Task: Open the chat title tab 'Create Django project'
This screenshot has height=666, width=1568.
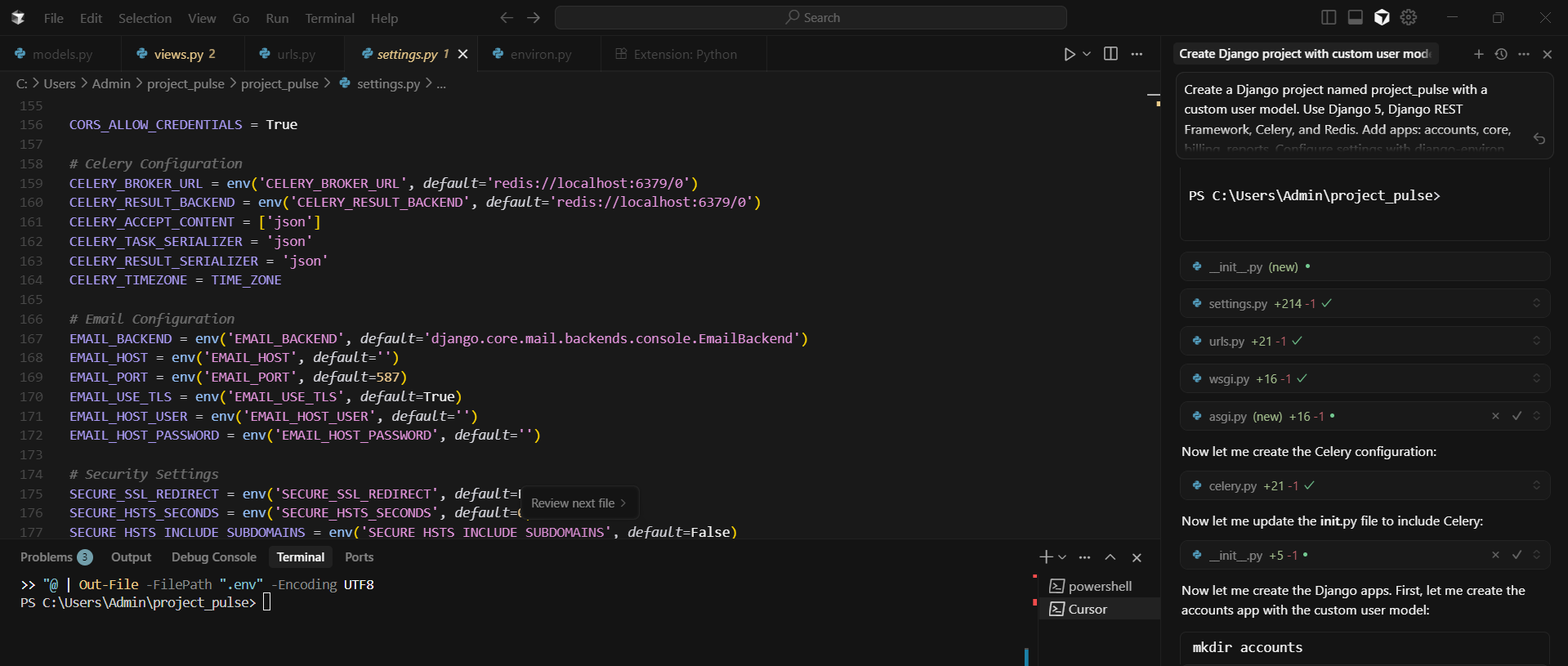Action: [1305, 54]
